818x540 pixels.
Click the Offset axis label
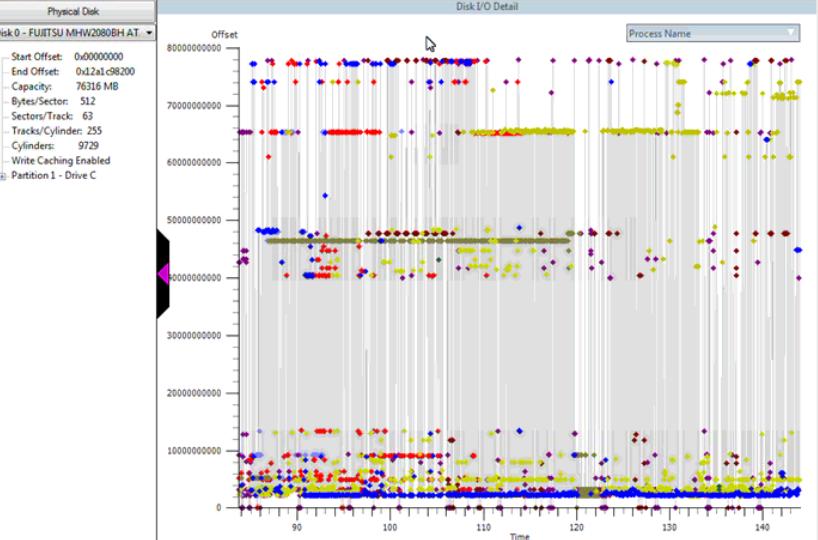point(224,35)
